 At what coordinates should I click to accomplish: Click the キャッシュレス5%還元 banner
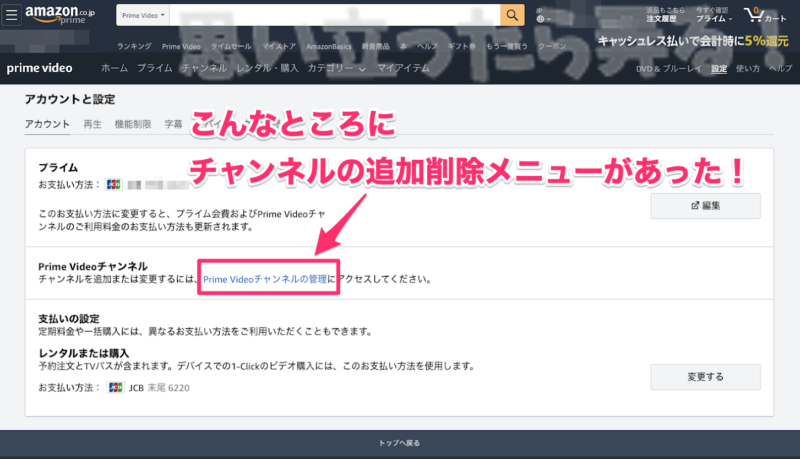coord(693,41)
